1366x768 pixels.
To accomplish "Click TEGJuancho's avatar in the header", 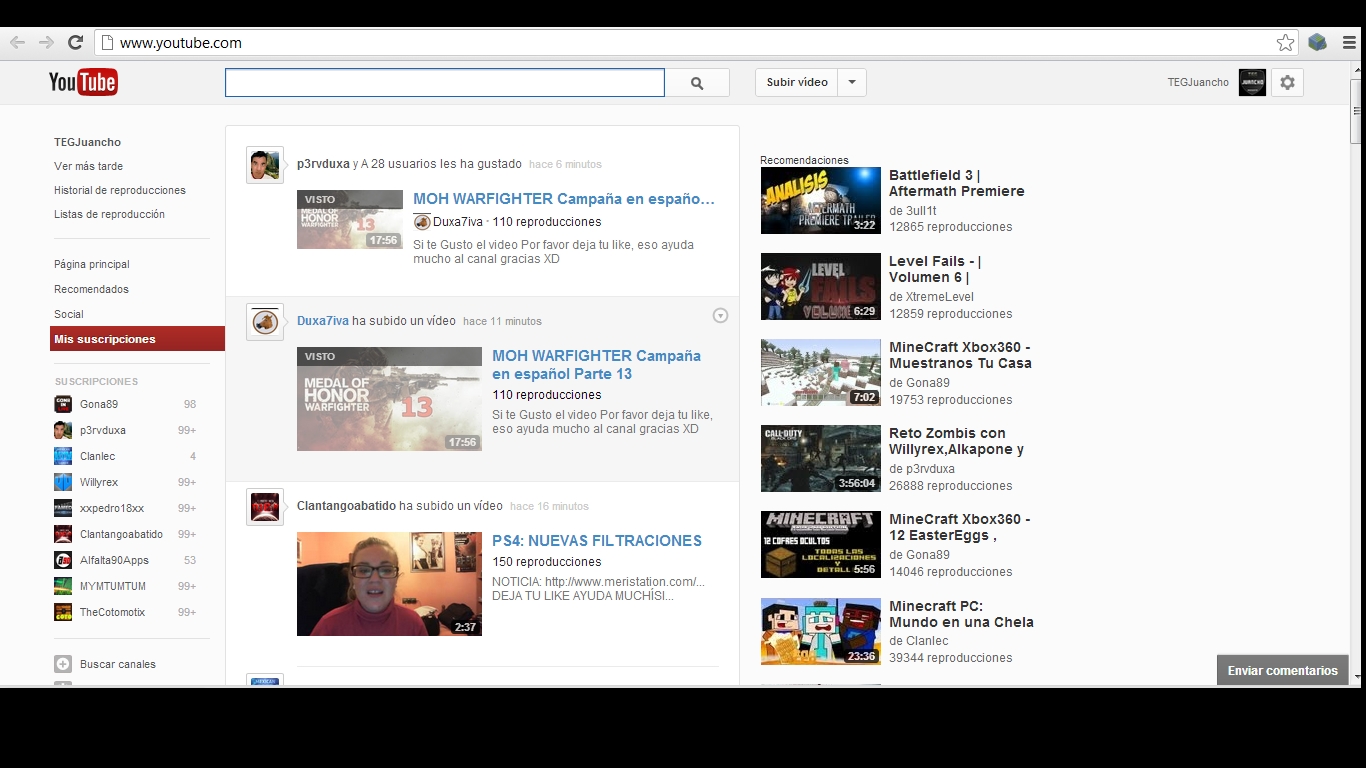I will pos(1252,83).
